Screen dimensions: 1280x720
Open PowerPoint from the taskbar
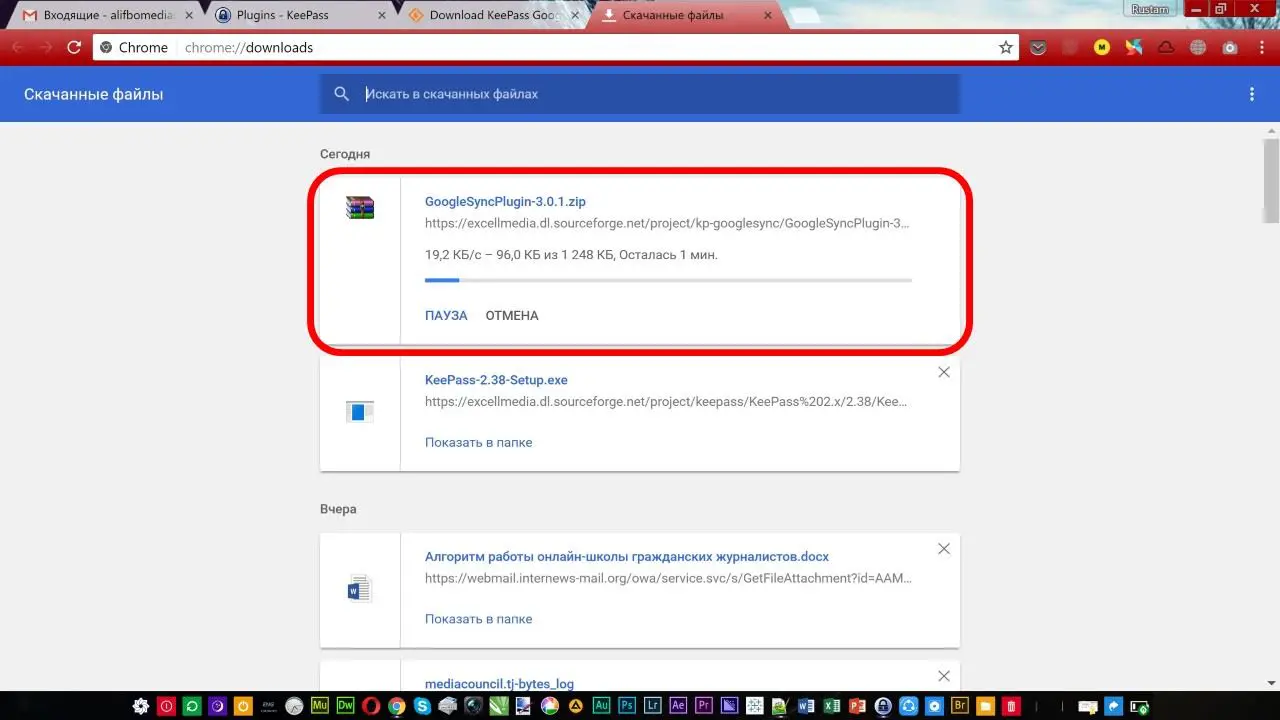tap(858, 706)
